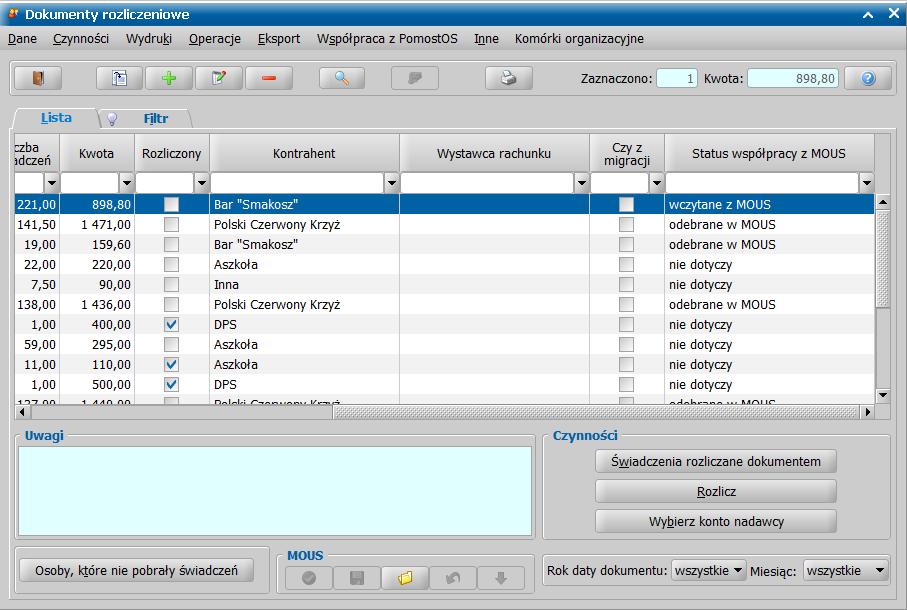
Task: Click vertical scrollbar down arrow
Action: [x=883, y=396]
